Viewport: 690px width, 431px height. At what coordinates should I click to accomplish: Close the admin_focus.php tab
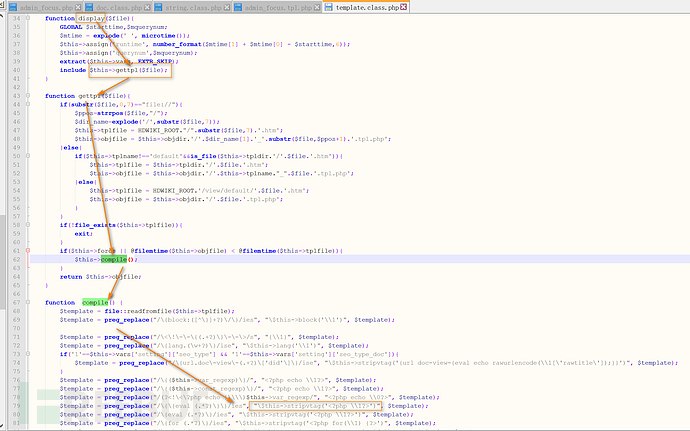coord(78,7)
